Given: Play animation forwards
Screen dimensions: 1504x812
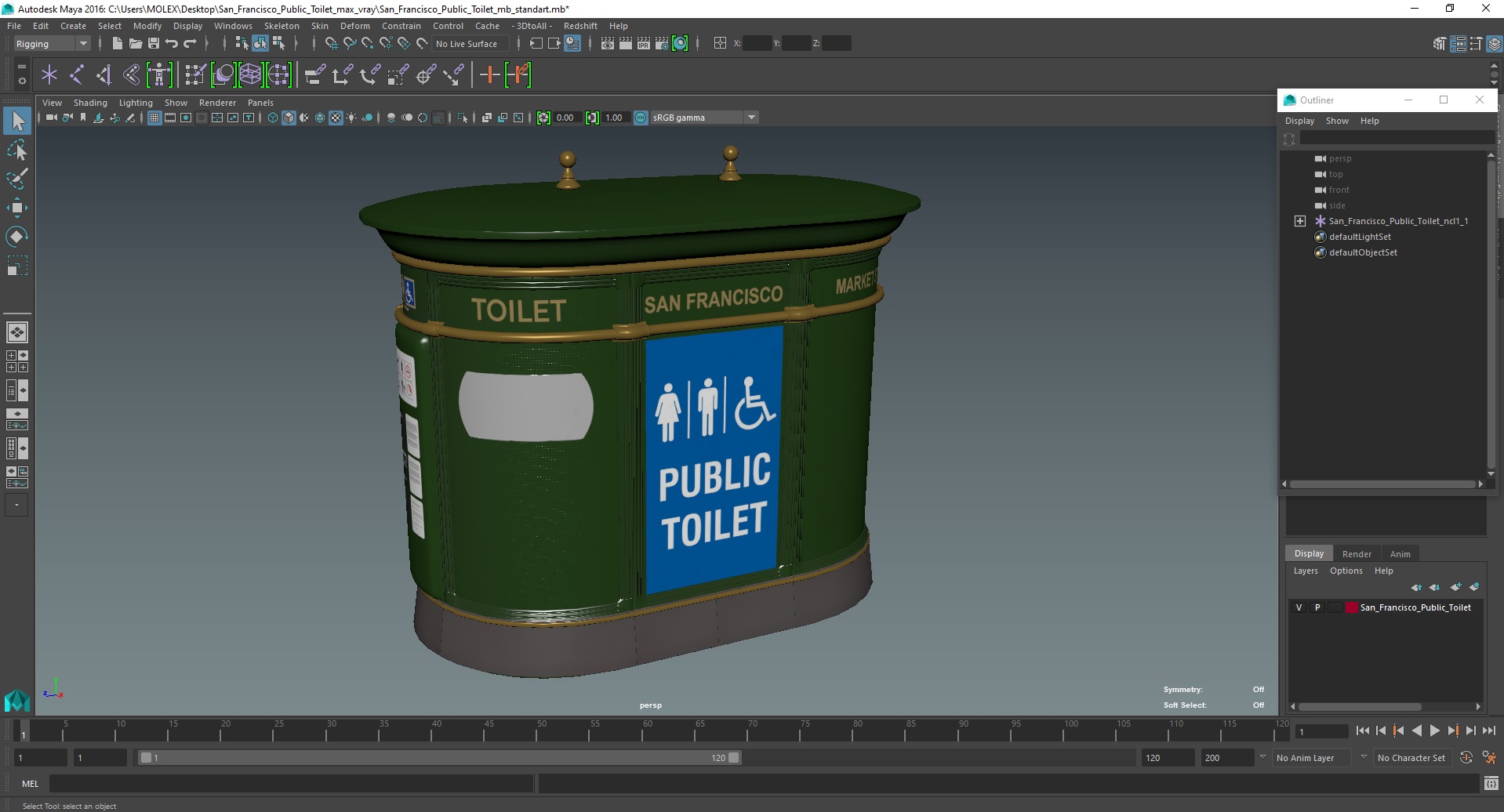Looking at the screenshot, I should tap(1434, 730).
